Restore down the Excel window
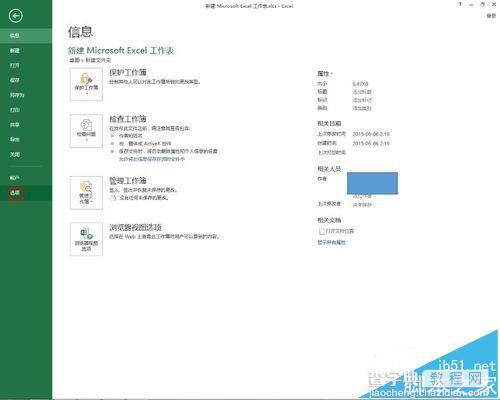 pos(482,5)
